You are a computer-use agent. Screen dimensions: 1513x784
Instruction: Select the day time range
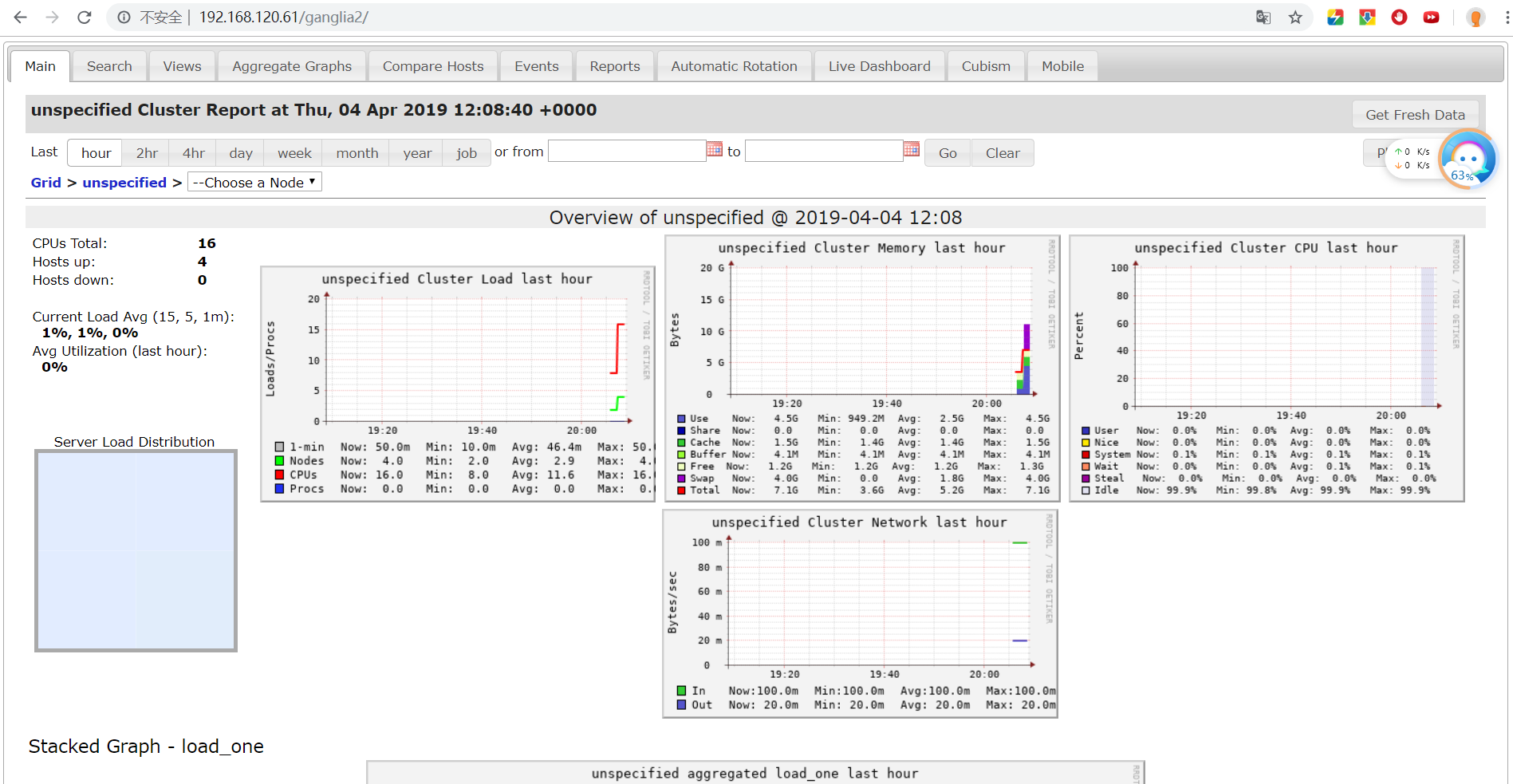(240, 153)
